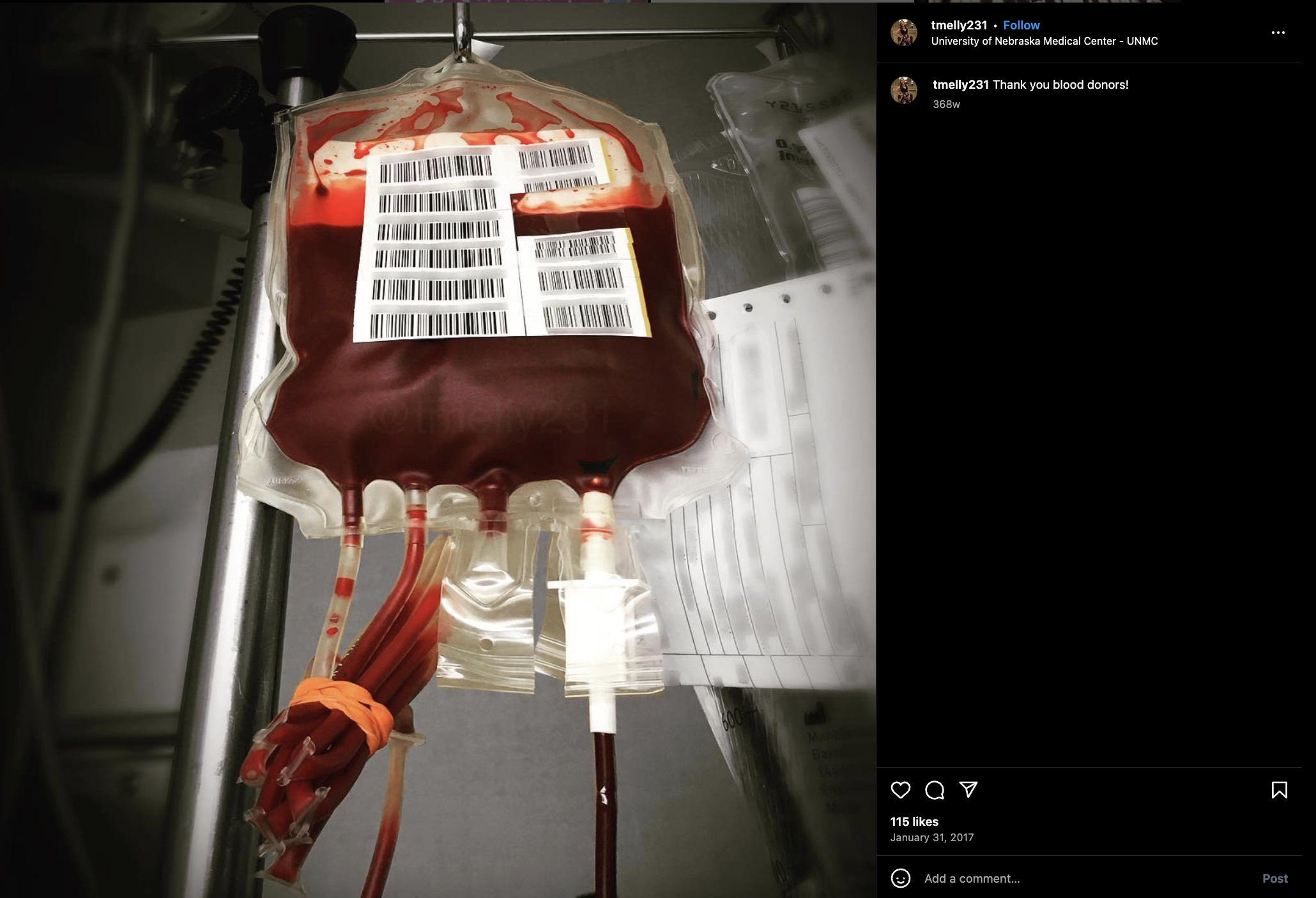Click the blood bag photo
The height and width of the screenshot is (898, 1316).
(438, 450)
